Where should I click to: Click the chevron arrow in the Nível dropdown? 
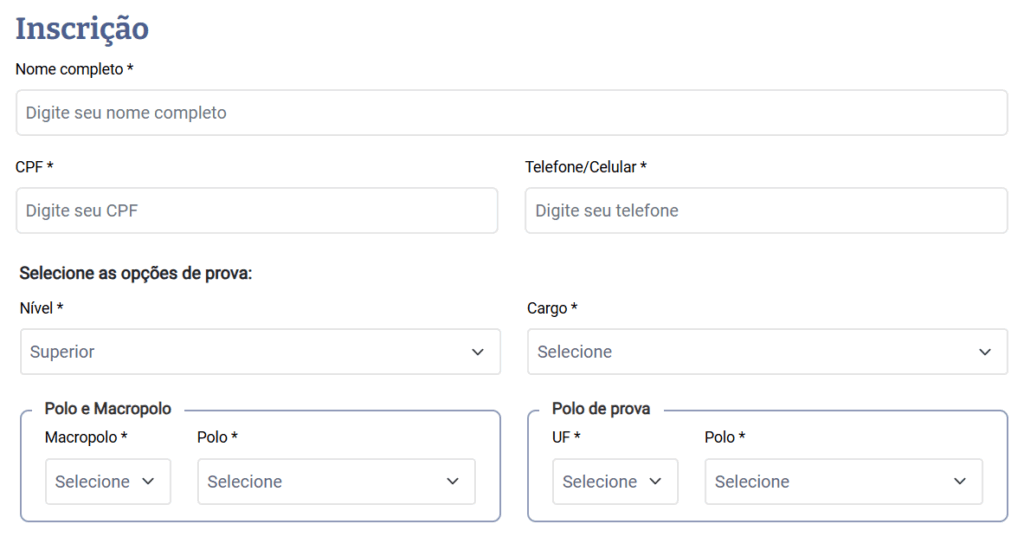pyautogui.click(x=477, y=352)
